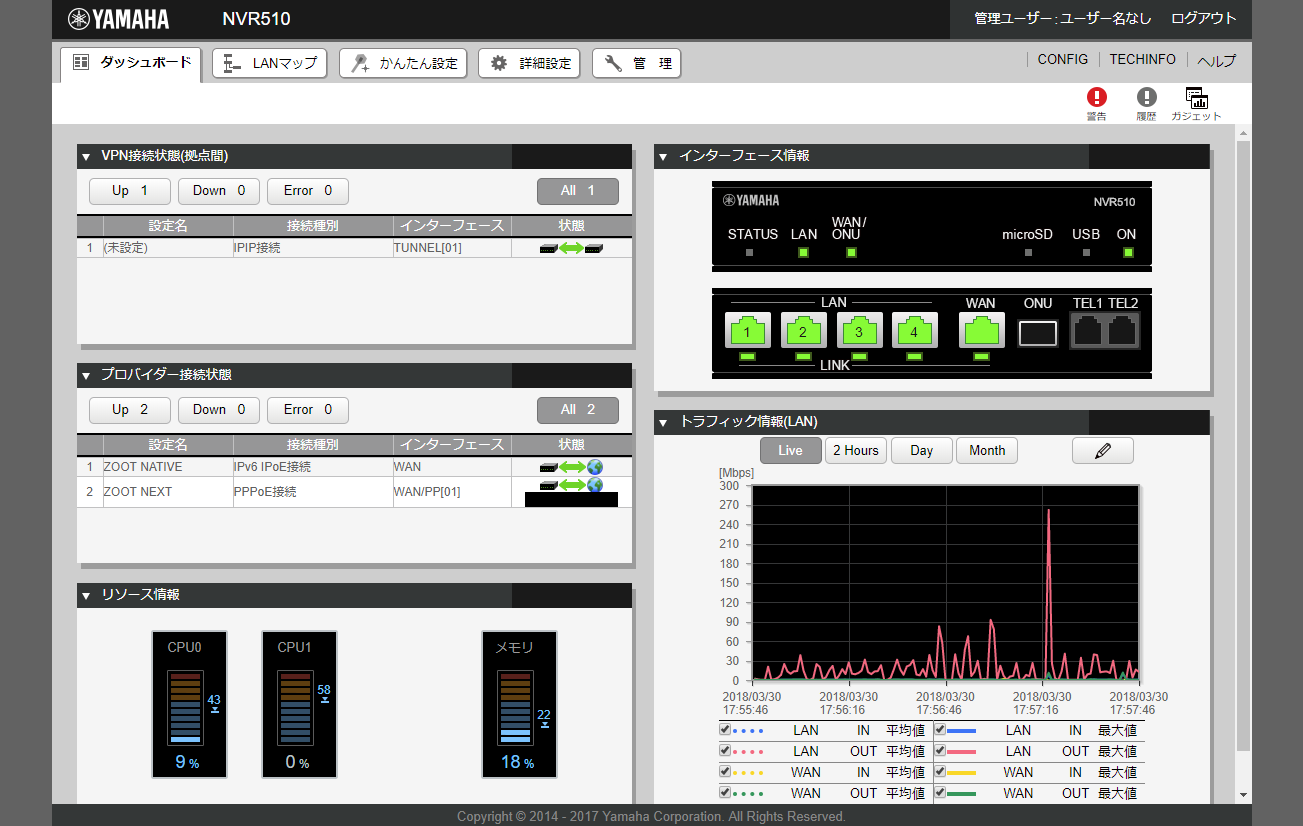Collapse the resource information panel
The height and width of the screenshot is (826, 1303).
(x=86, y=596)
